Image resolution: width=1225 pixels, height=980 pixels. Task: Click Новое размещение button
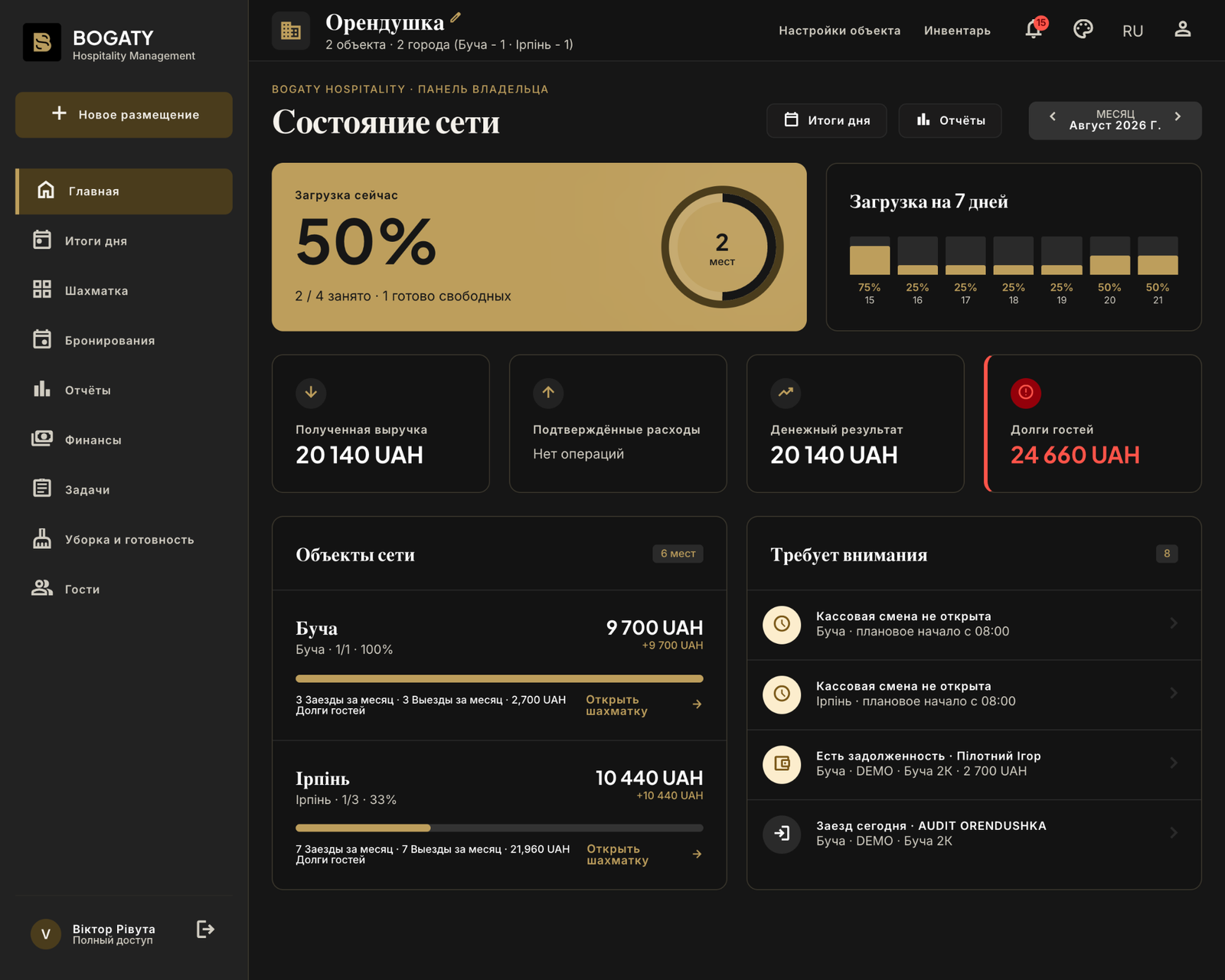124,115
